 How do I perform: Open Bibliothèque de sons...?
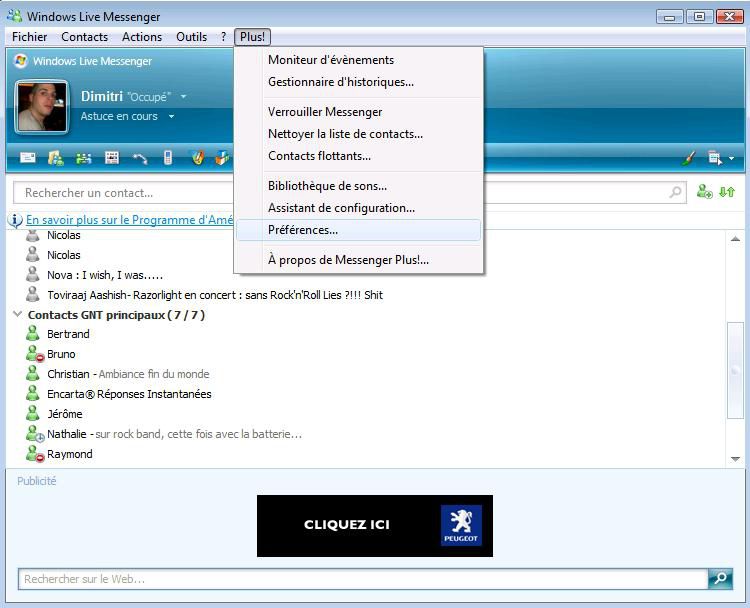pos(359,186)
